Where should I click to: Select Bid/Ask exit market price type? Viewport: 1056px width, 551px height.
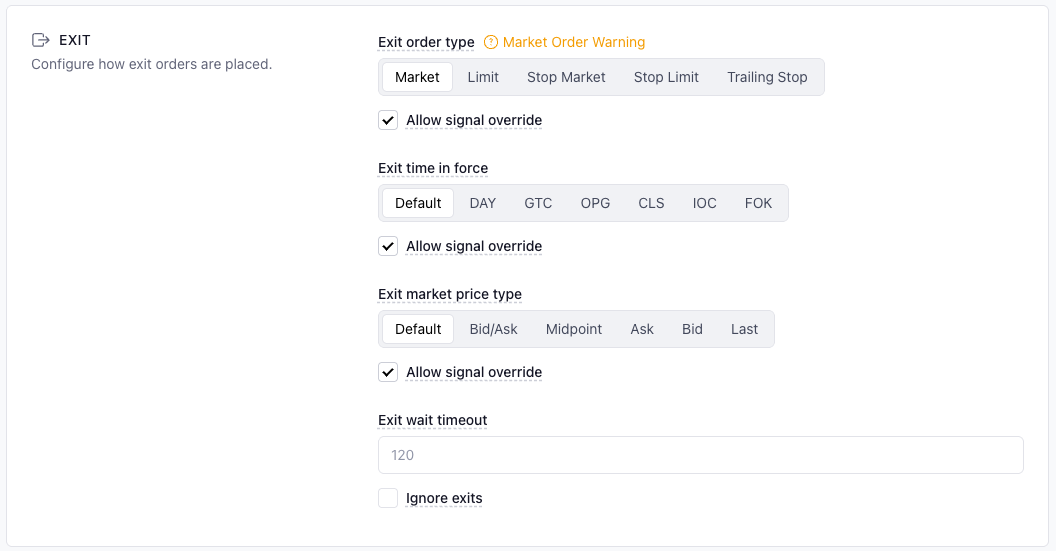[494, 329]
